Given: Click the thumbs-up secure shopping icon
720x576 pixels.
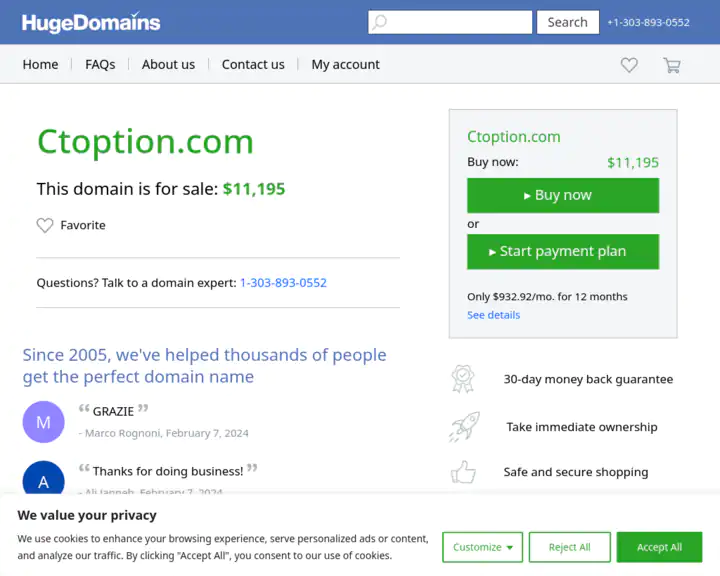Looking at the screenshot, I should [x=463, y=472].
